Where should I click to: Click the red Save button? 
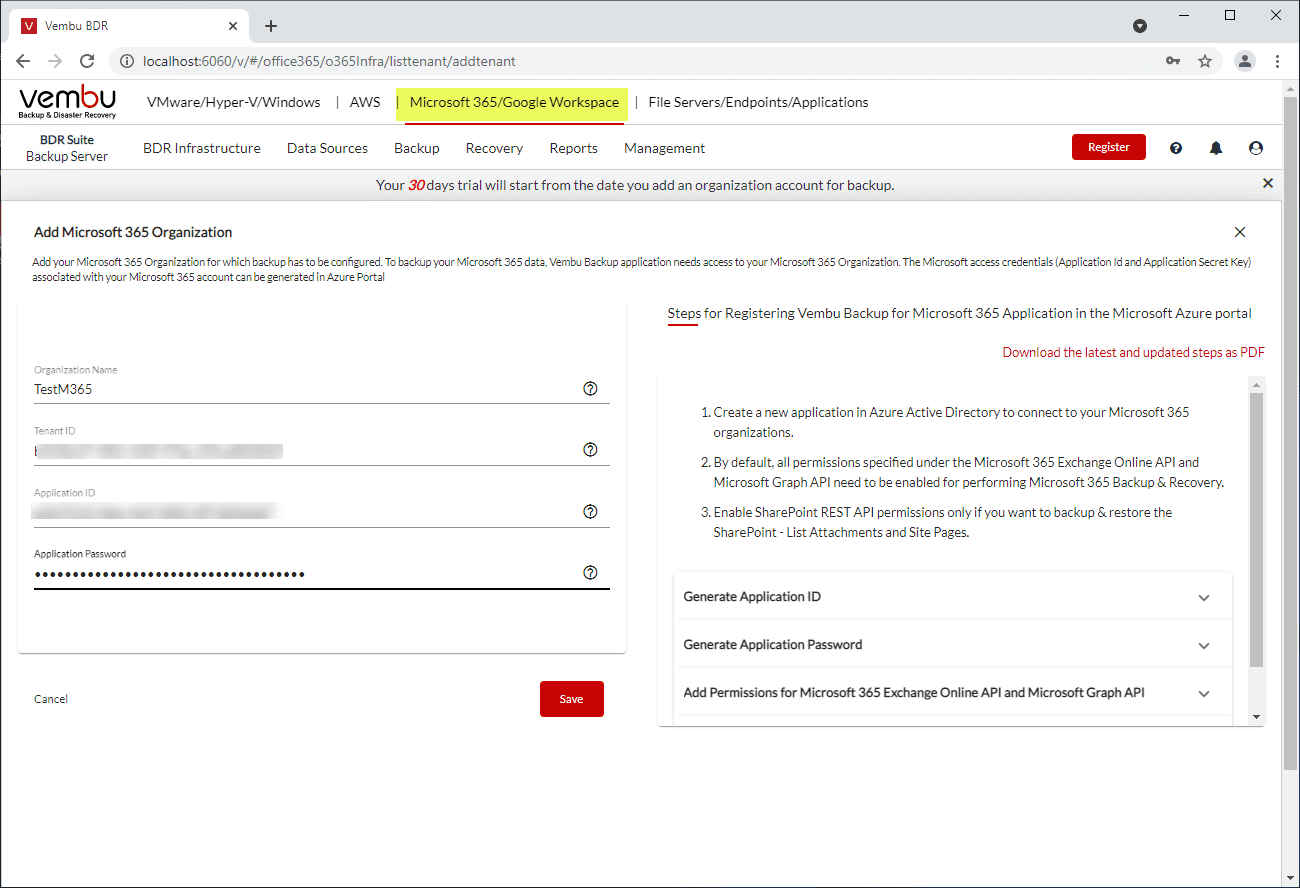pyautogui.click(x=571, y=699)
